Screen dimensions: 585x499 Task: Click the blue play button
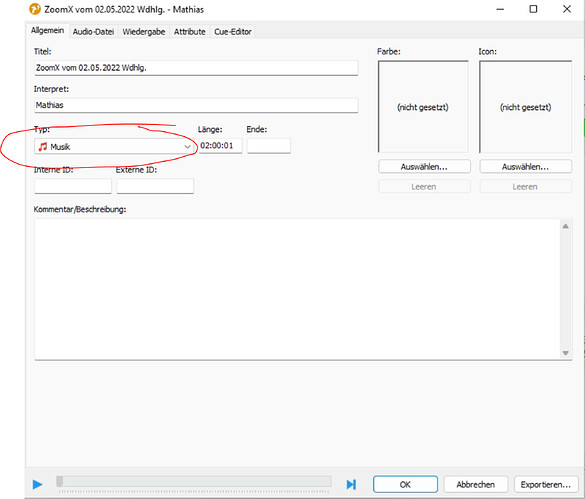click(37, 484)
